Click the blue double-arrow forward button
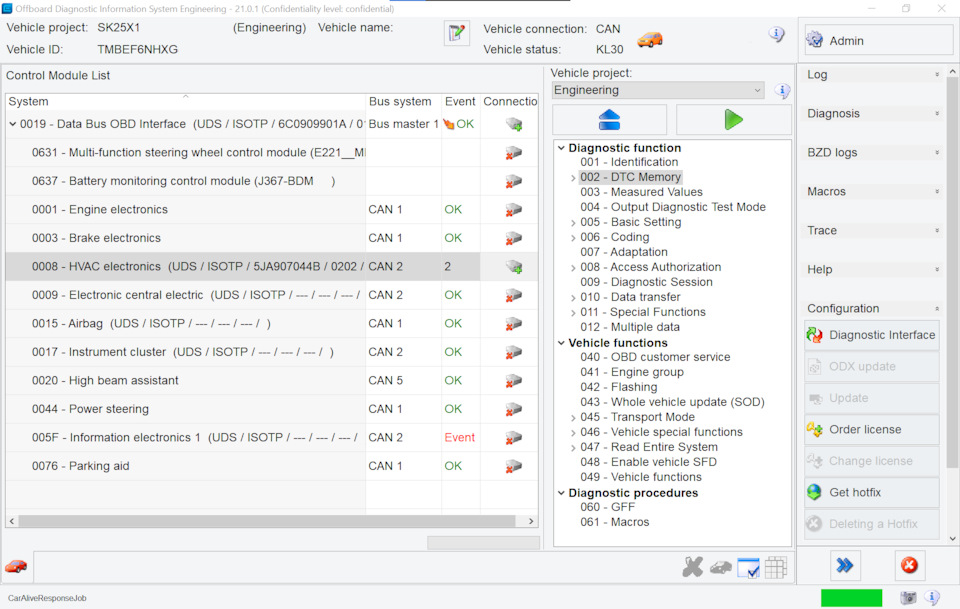The width and height of the screenshot is (960, 609). (x=845, y=566)
